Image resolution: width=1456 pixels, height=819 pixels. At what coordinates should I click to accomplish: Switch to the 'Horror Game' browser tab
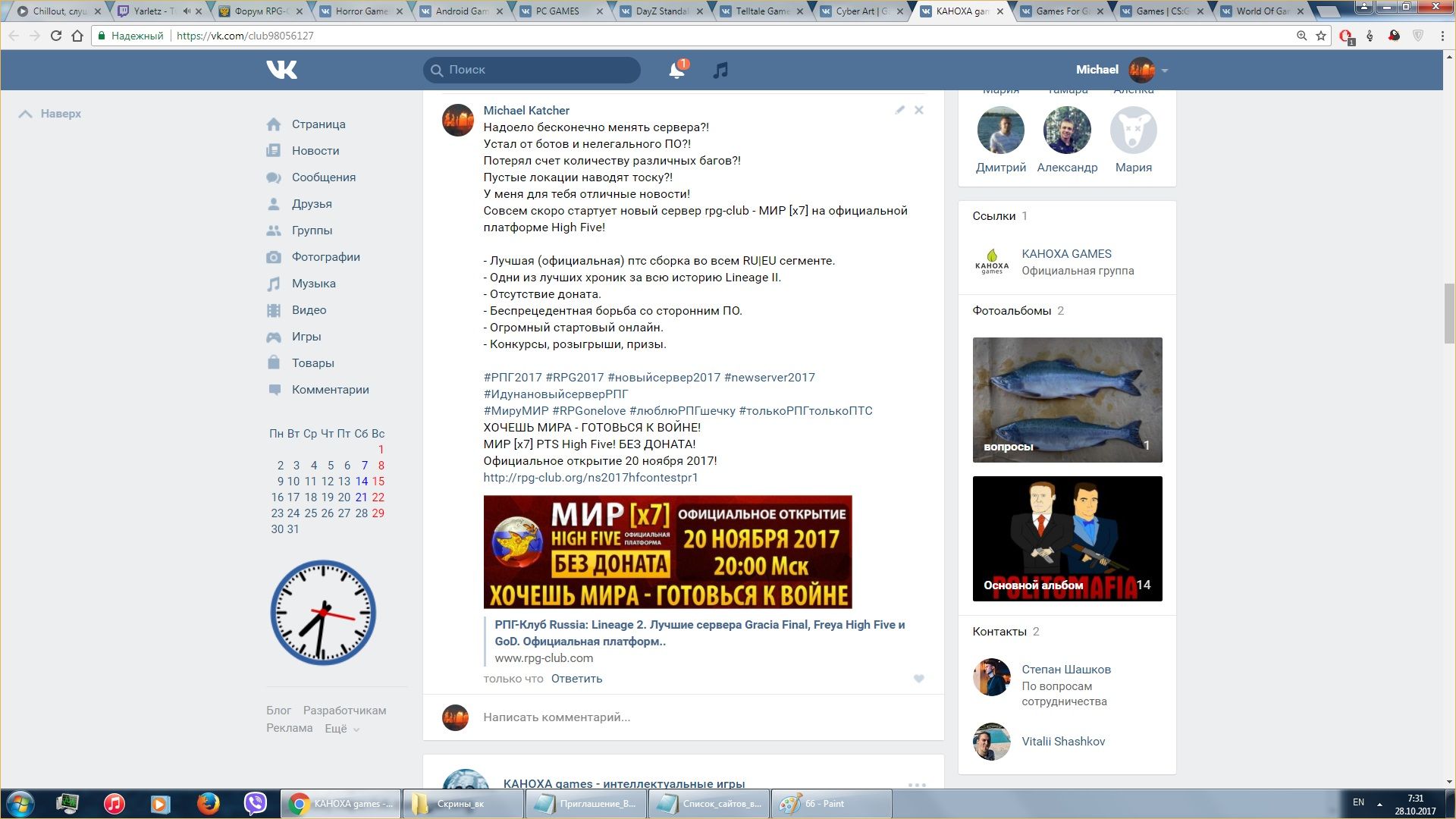click(x=361, y=11)
